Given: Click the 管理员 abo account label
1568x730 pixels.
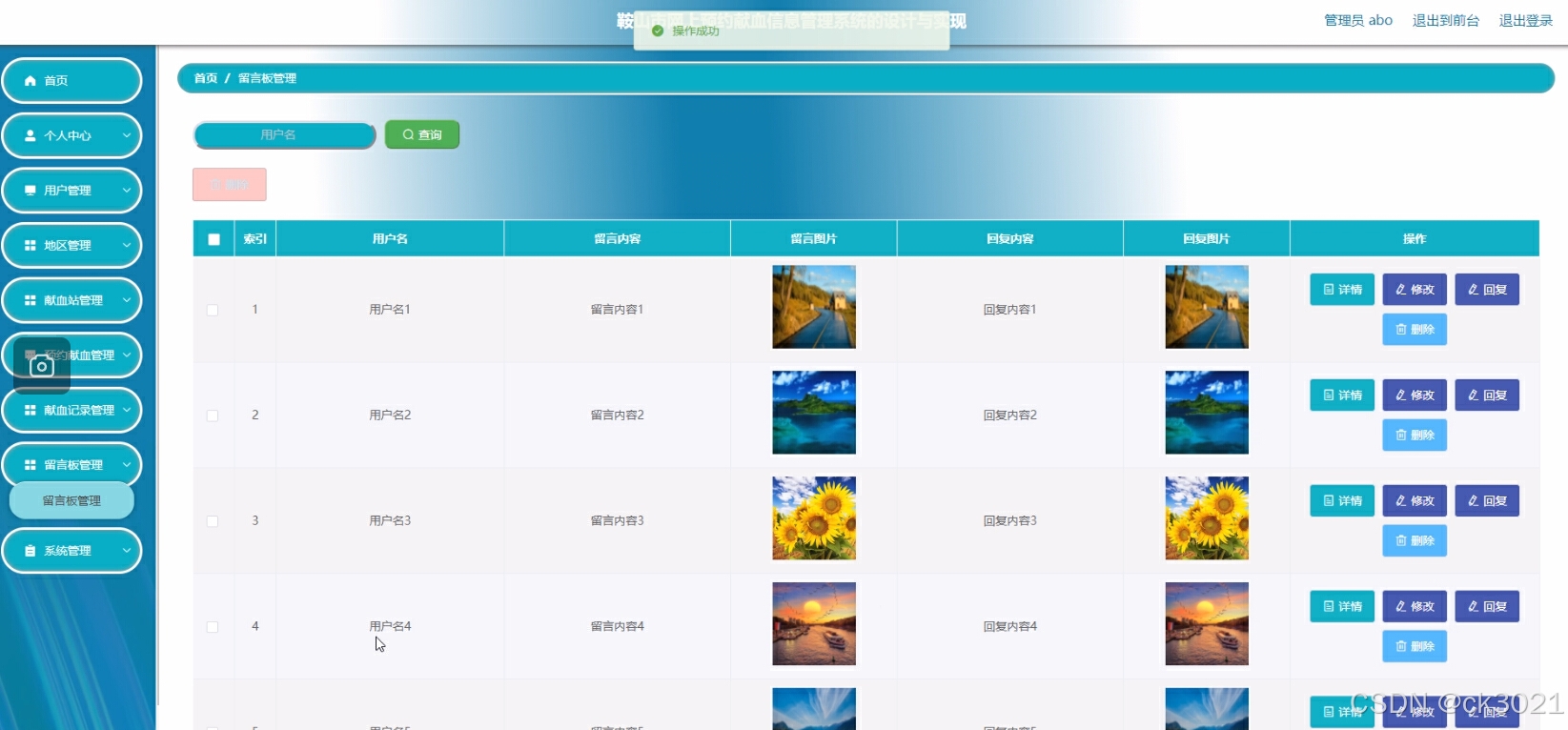Looking at the screenshot, I should point(1357,20).
